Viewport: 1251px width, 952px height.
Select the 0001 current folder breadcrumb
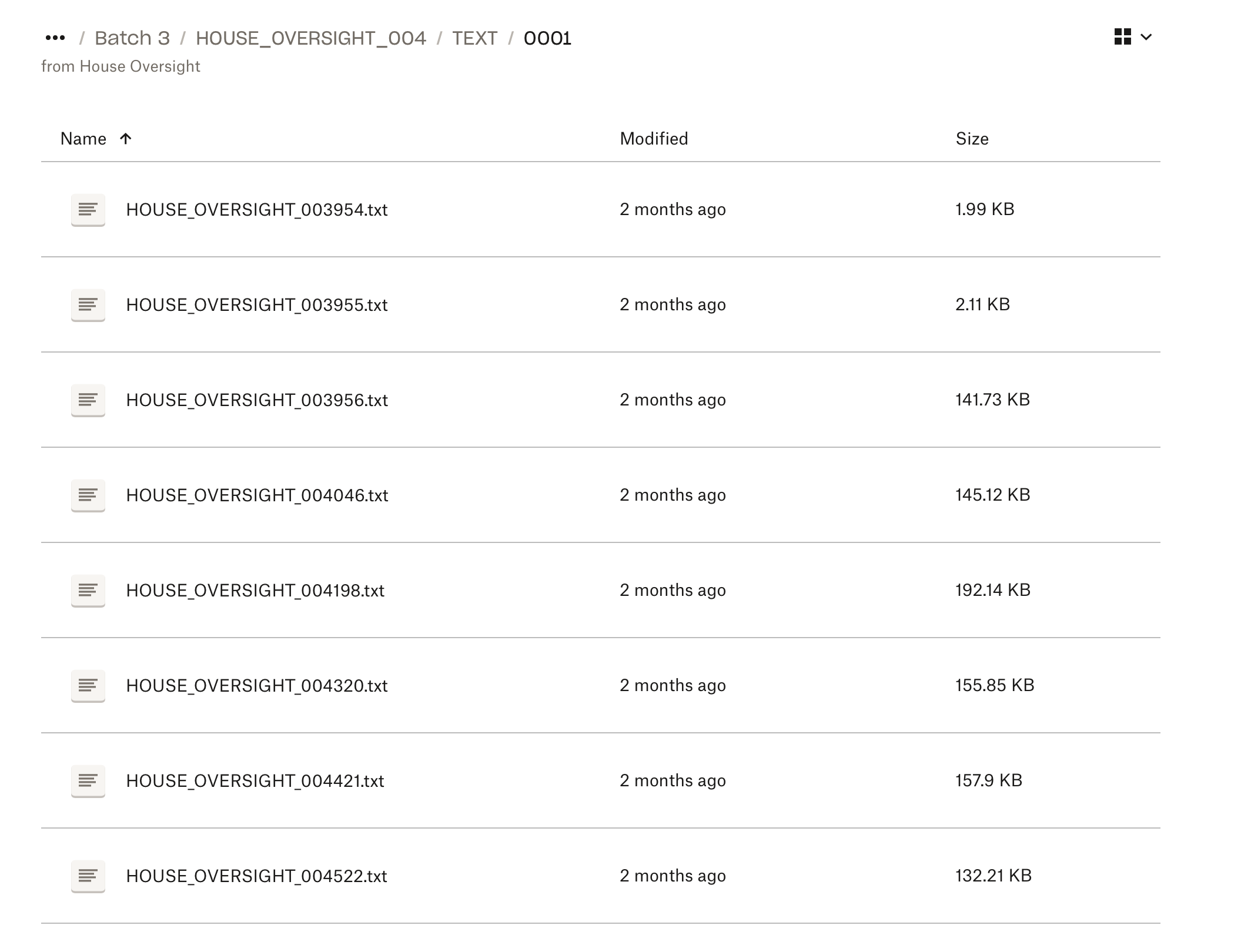(x=547, y=38)
